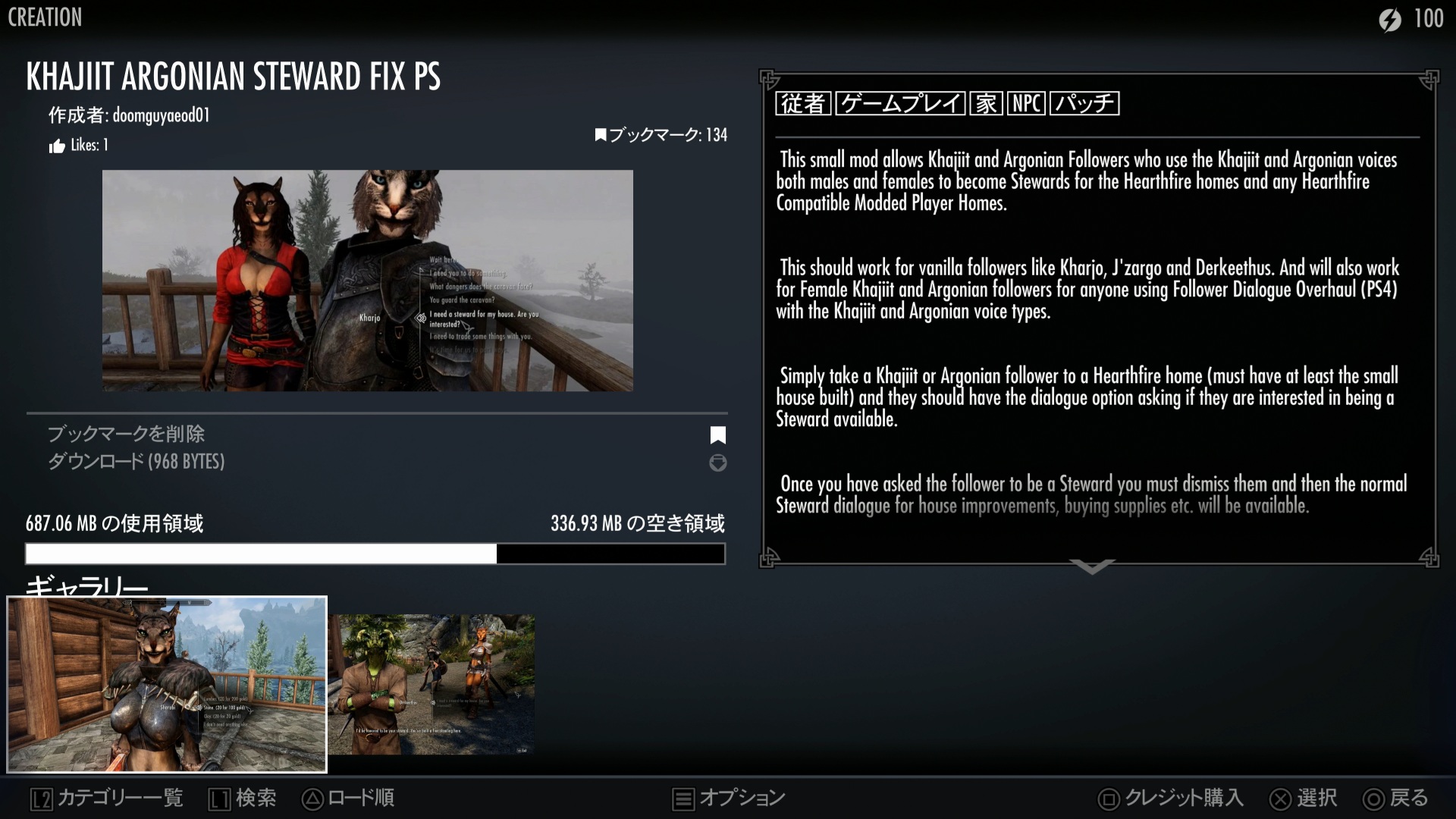
Task: Click the options menu icon
Action: [x=682, y=799]
